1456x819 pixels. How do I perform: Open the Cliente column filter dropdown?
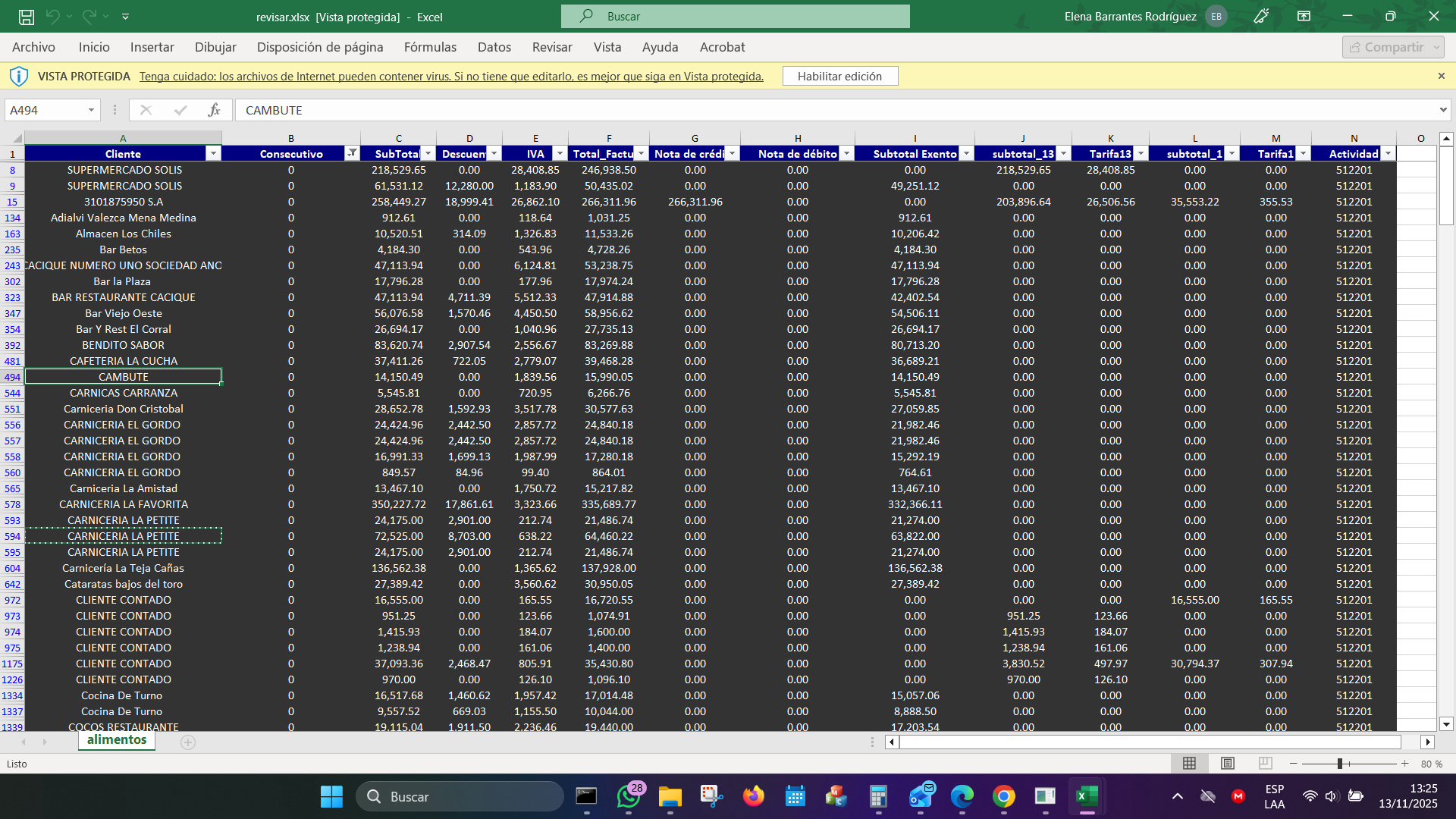tap(213, 153)
